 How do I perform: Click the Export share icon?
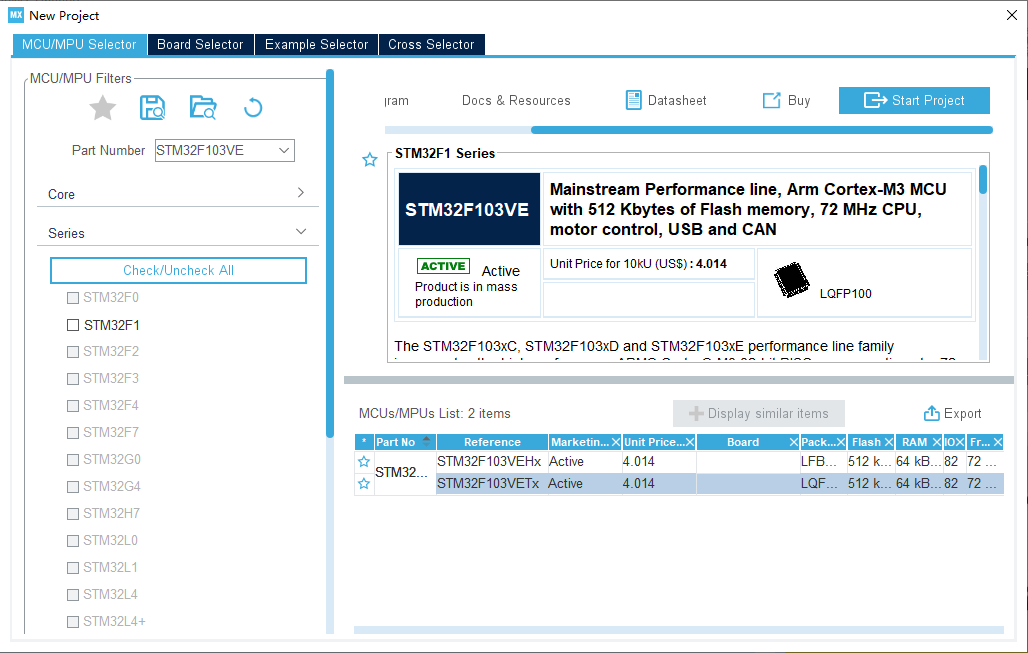click(932, 413)
